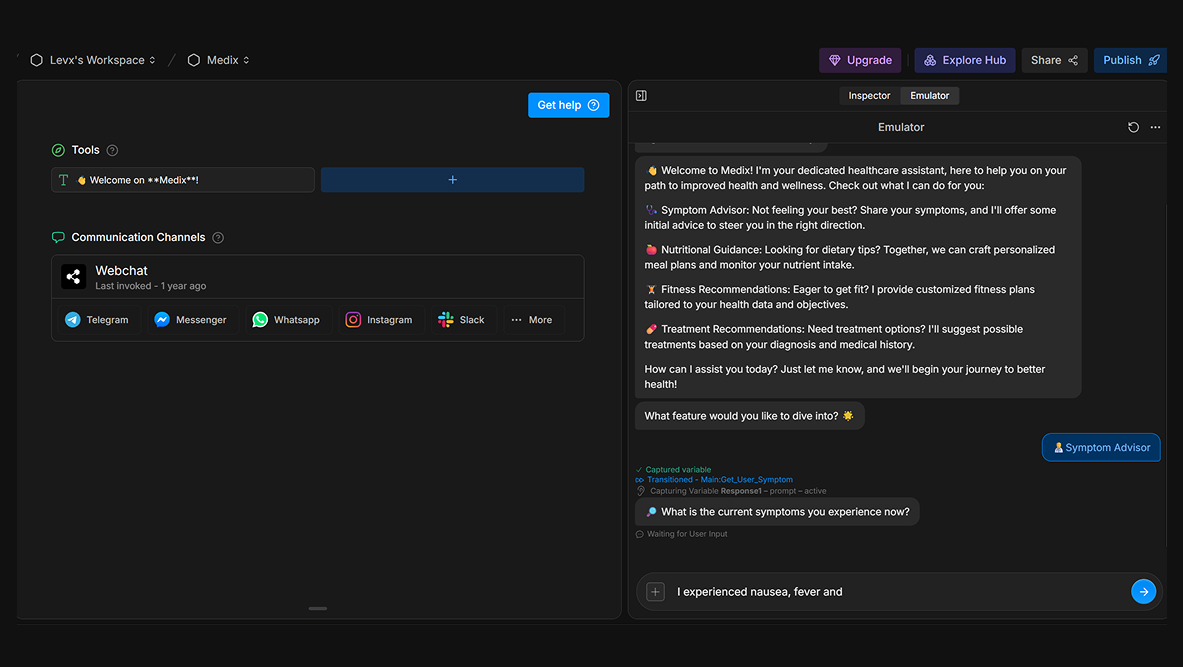Viewport: 1183px width, 667px height.
Task: Open the Medix bot selector dropdown
Action: (219, 60)
